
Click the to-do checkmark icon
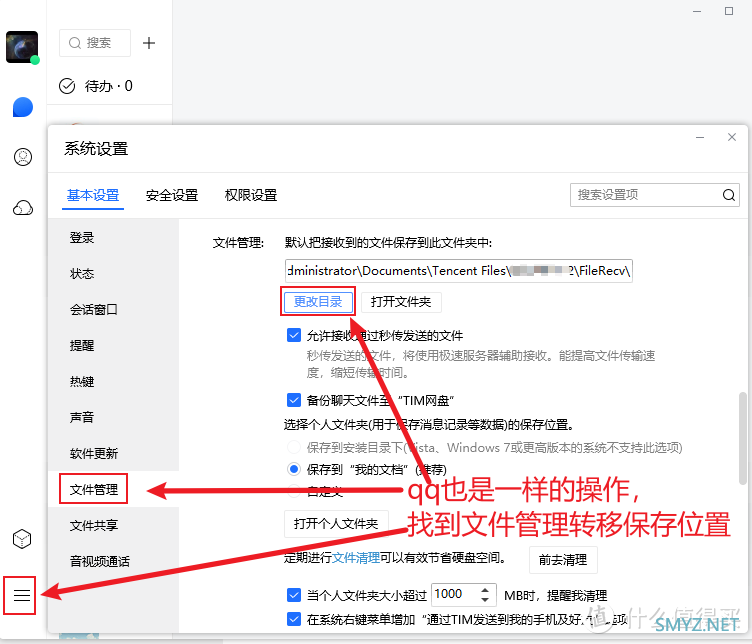coord(67,86)
